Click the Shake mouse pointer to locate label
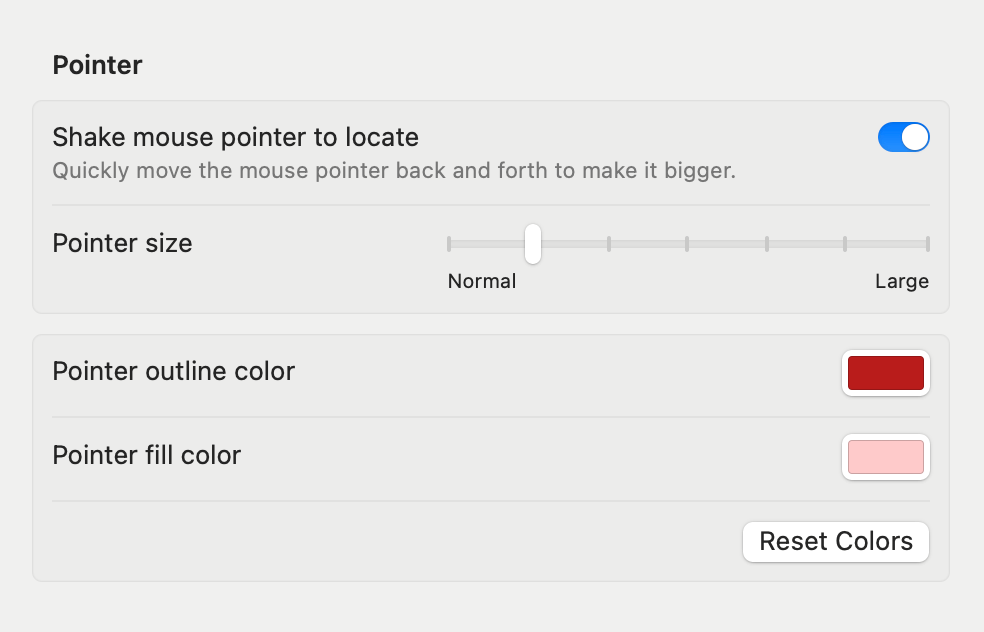This screenshot has width=984, height=632. pyautogui.click(x=235, y=137)
